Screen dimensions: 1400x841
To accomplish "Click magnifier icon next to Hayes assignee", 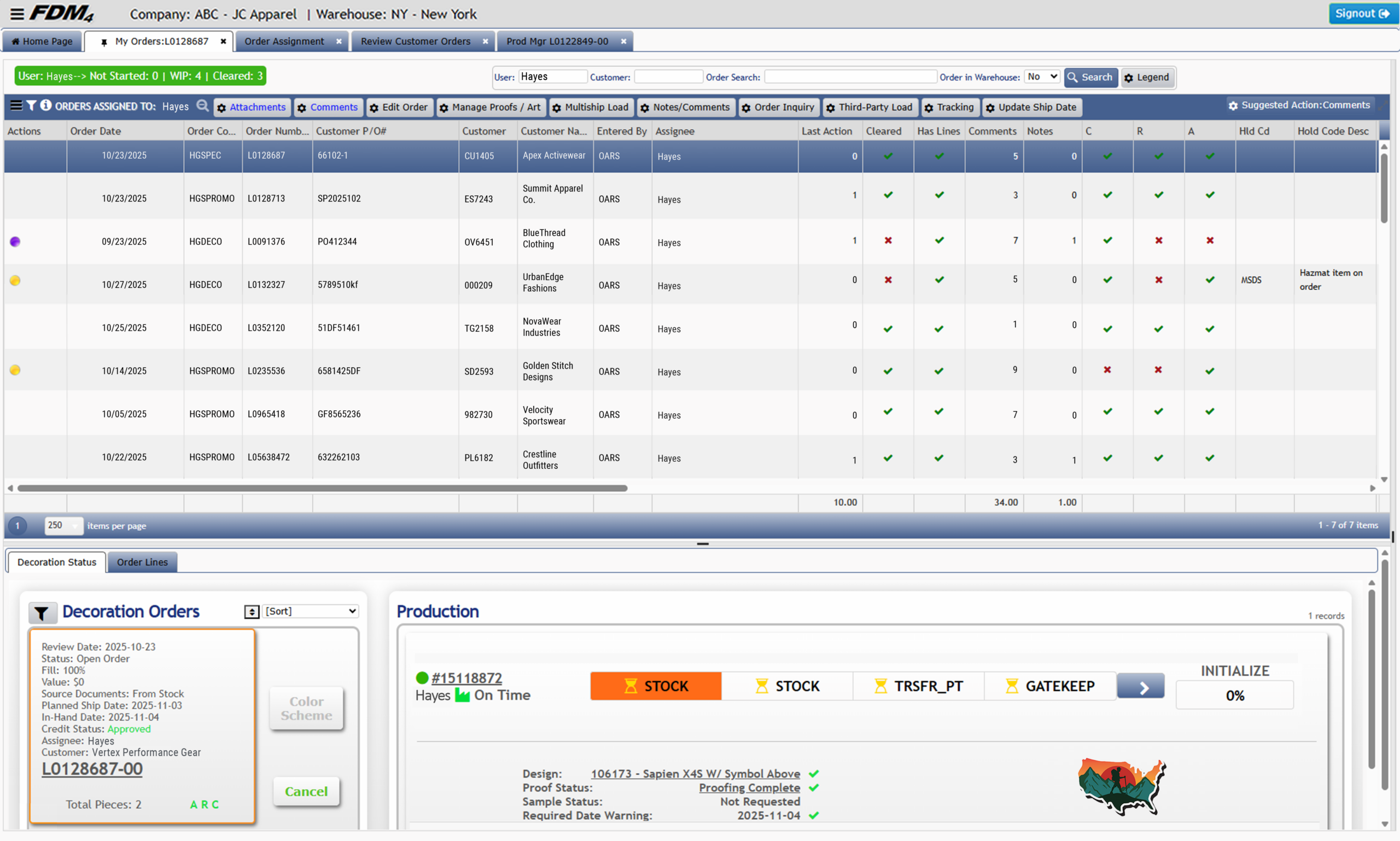I will 202,106.
